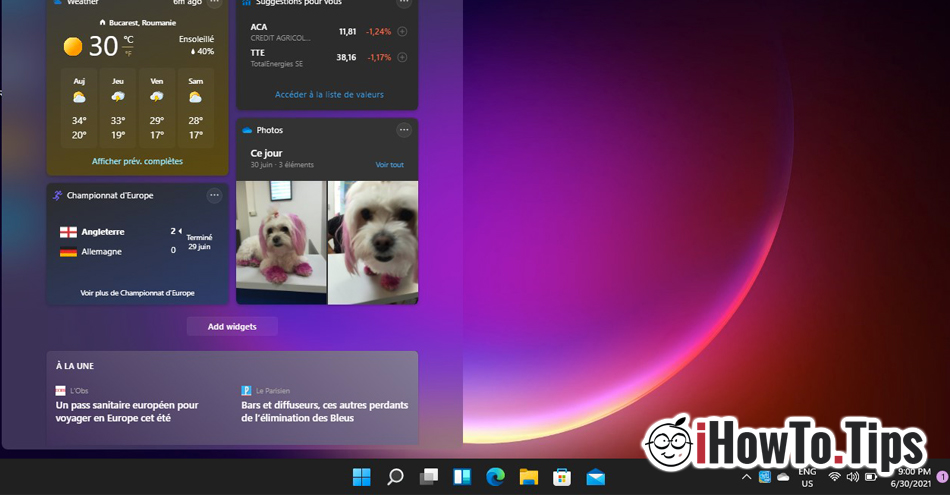The height and width of the screenshot is (495, 950).
Task: Click the -1,24% ACA change value
Action: (379, 32)
